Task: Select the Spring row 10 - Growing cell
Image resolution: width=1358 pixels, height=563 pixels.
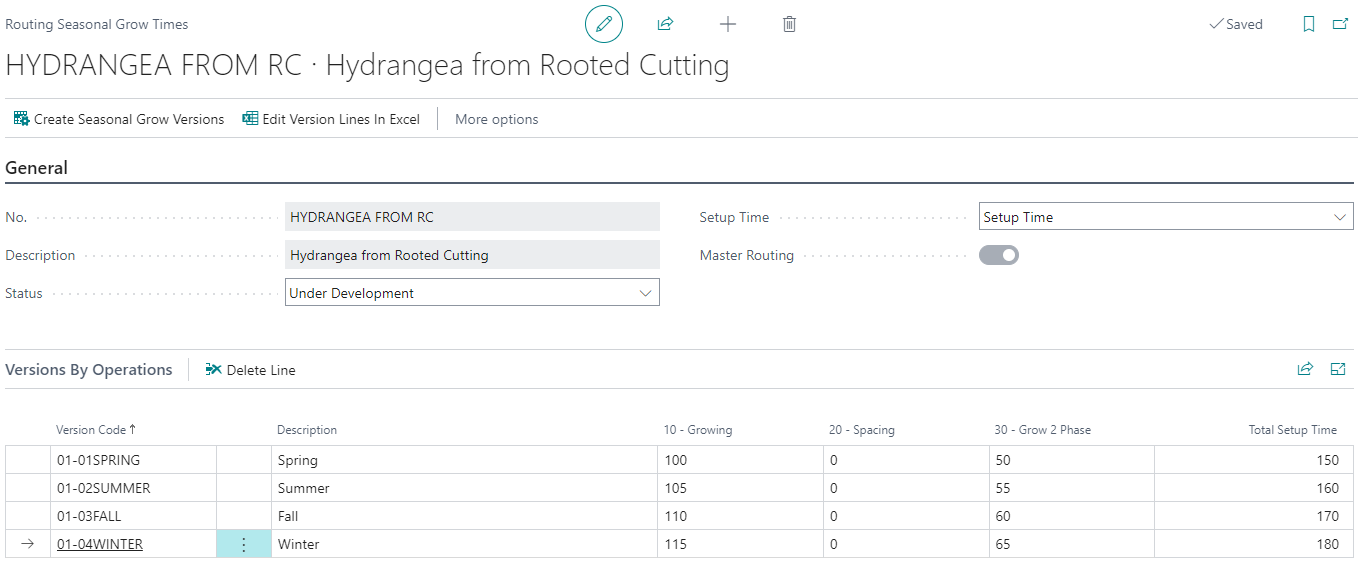Action: point(740,460)
